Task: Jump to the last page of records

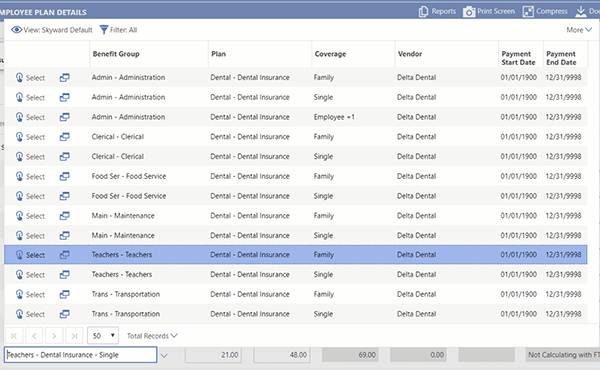Action: click(x=74, y=336)
